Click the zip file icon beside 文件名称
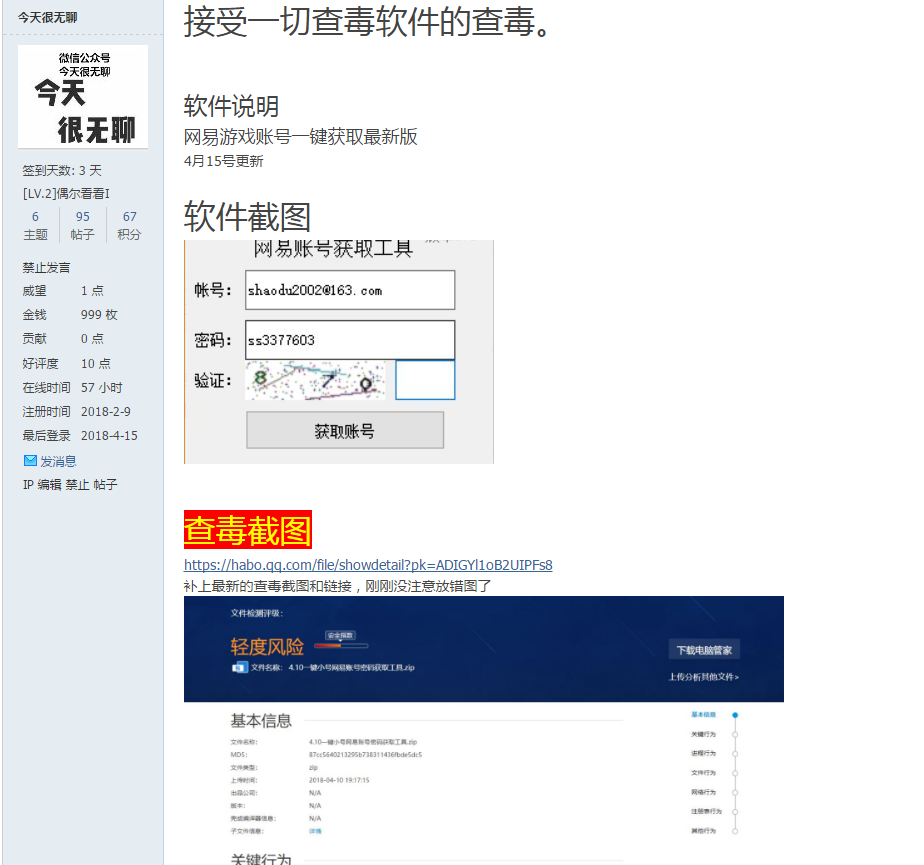 pos(239,668)
